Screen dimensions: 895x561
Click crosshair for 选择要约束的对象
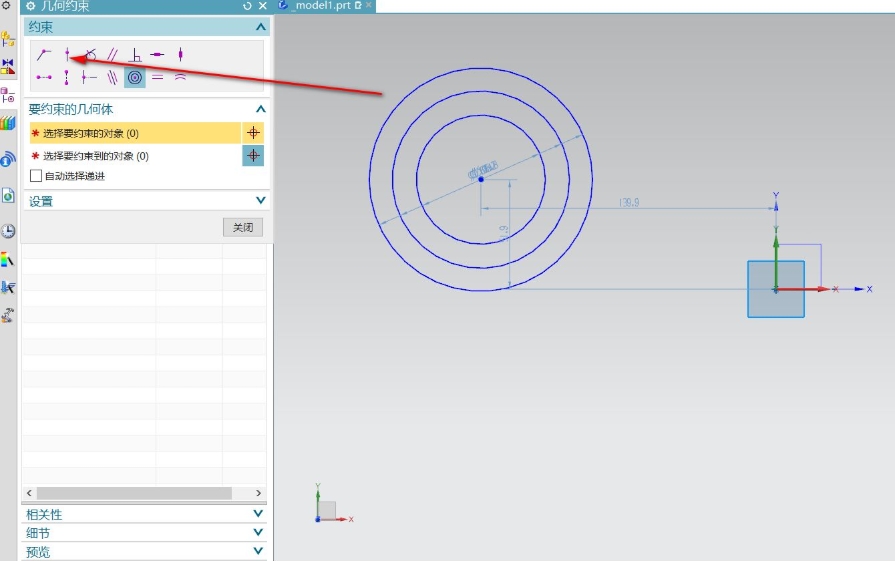click(x=253, y=133)
